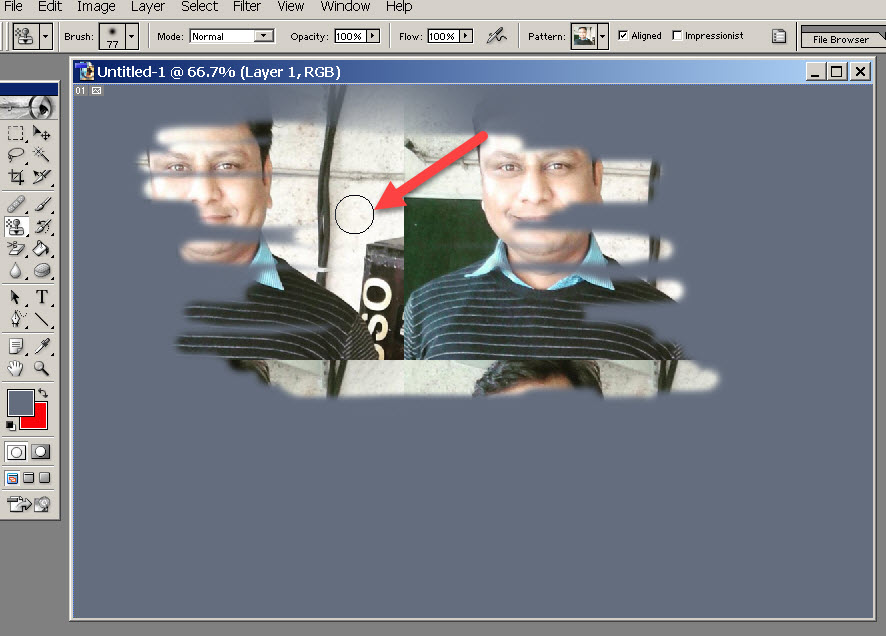
Task: Expand the Pattern picker dropdown arrow
Action: [x=603, y=37]
